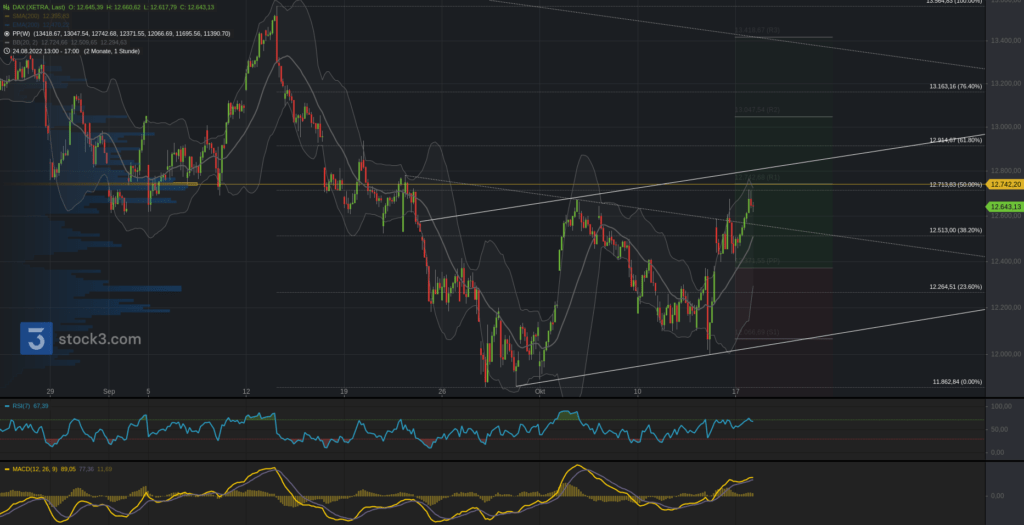The height and width of the screenshot is (525, 1024).
Task: Click the SMA(200) legend line icon
Action: pos(6,16)
